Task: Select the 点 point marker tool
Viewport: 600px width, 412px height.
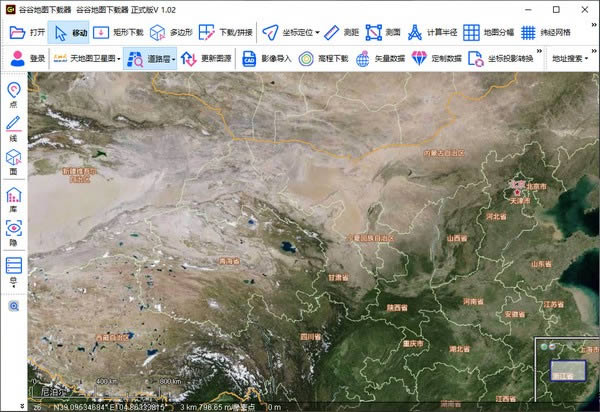Action: coord(14,94)
